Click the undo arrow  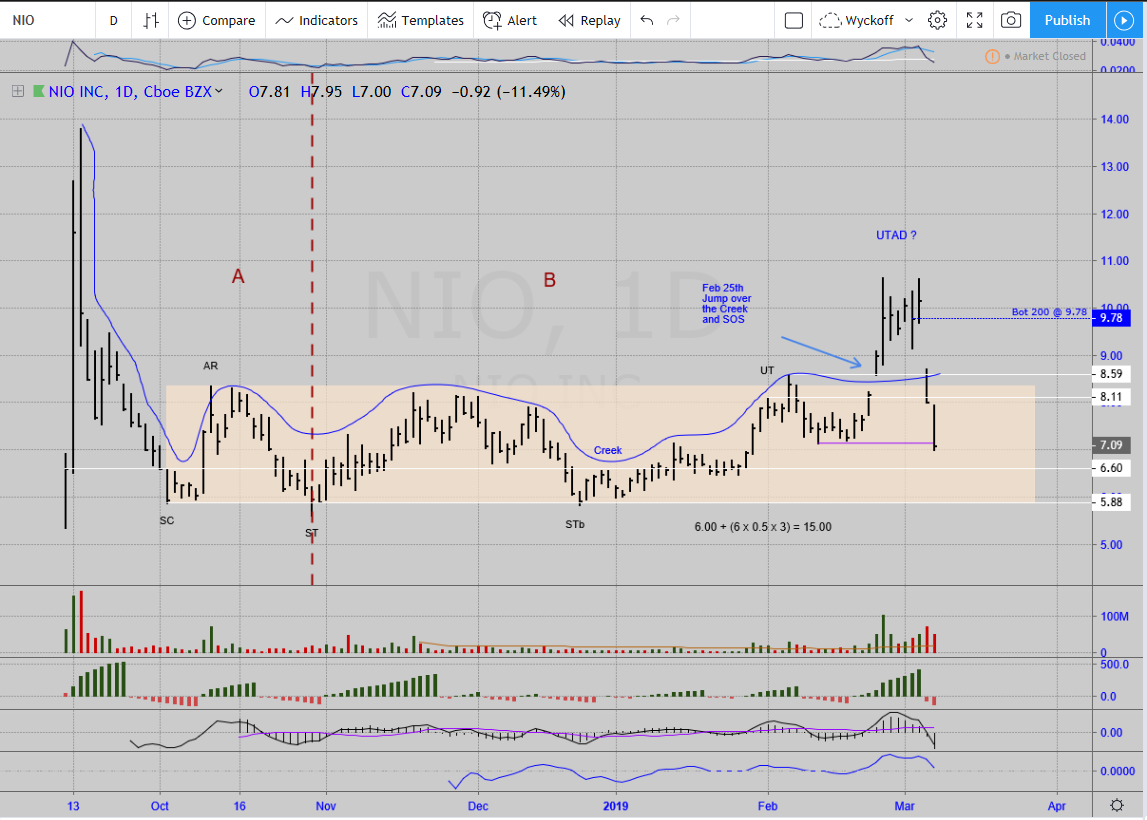(x=647, y=20)
